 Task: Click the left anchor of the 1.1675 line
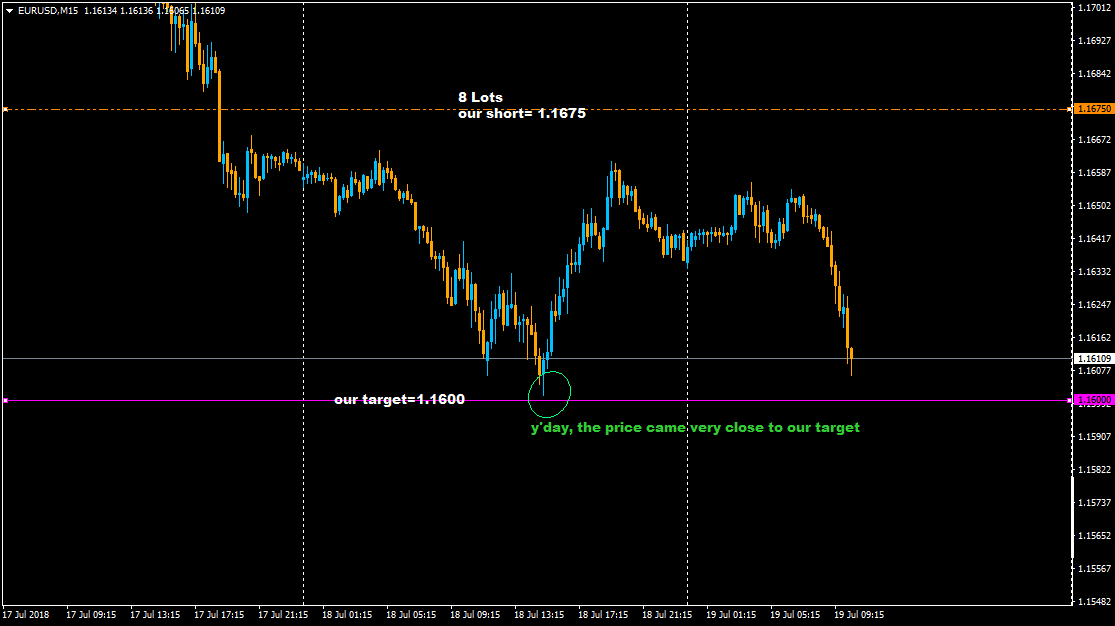(5, 109)
